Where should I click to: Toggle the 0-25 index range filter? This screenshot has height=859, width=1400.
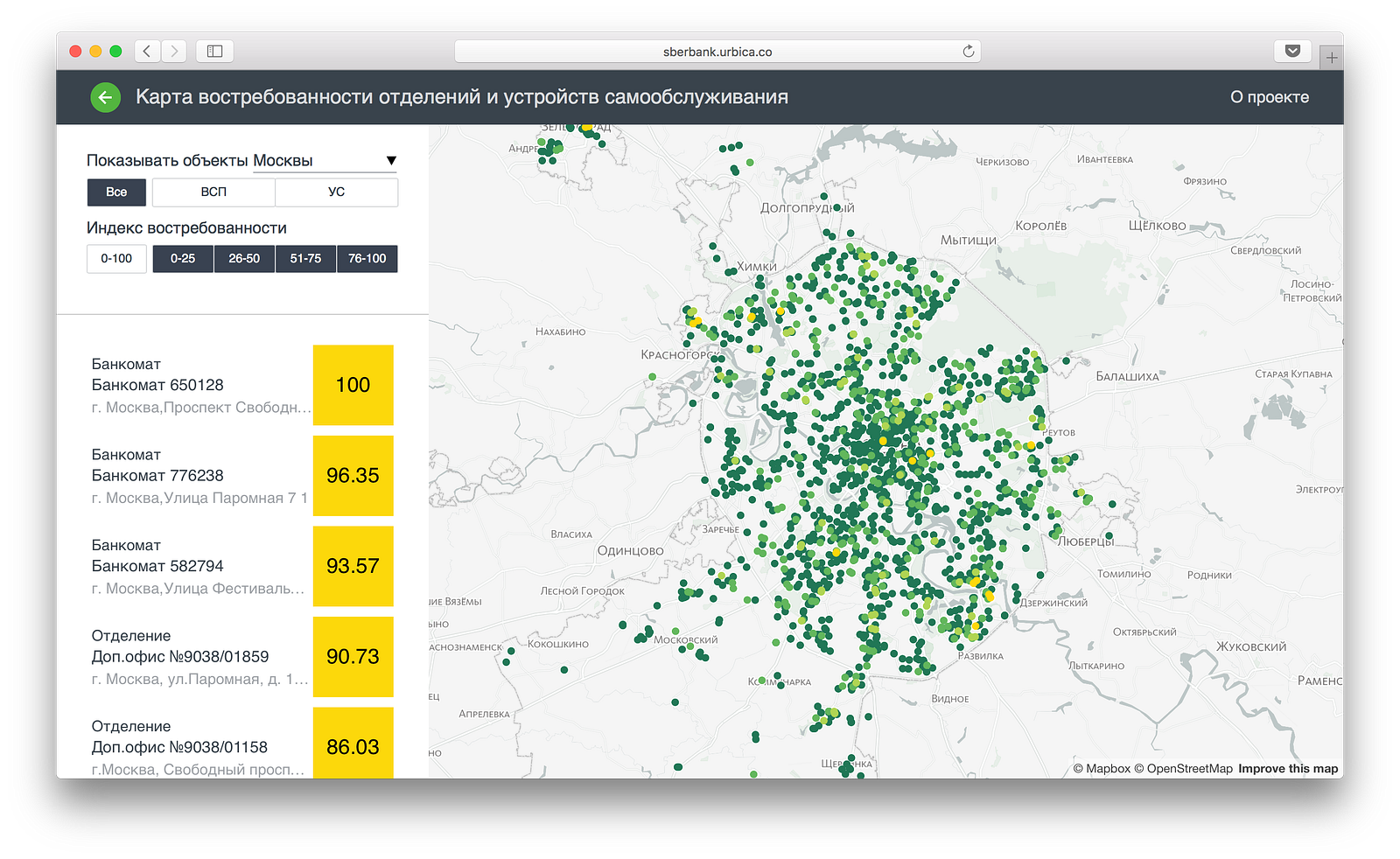183,259
